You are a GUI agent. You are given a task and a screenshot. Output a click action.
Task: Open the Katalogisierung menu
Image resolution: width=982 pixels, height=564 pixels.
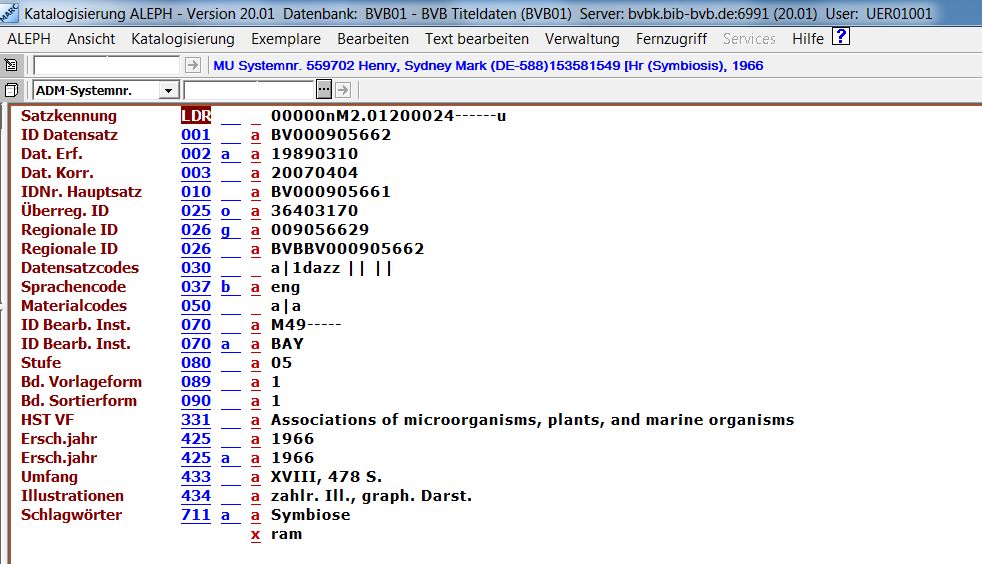pyautogui.click(x=182, y=39)
